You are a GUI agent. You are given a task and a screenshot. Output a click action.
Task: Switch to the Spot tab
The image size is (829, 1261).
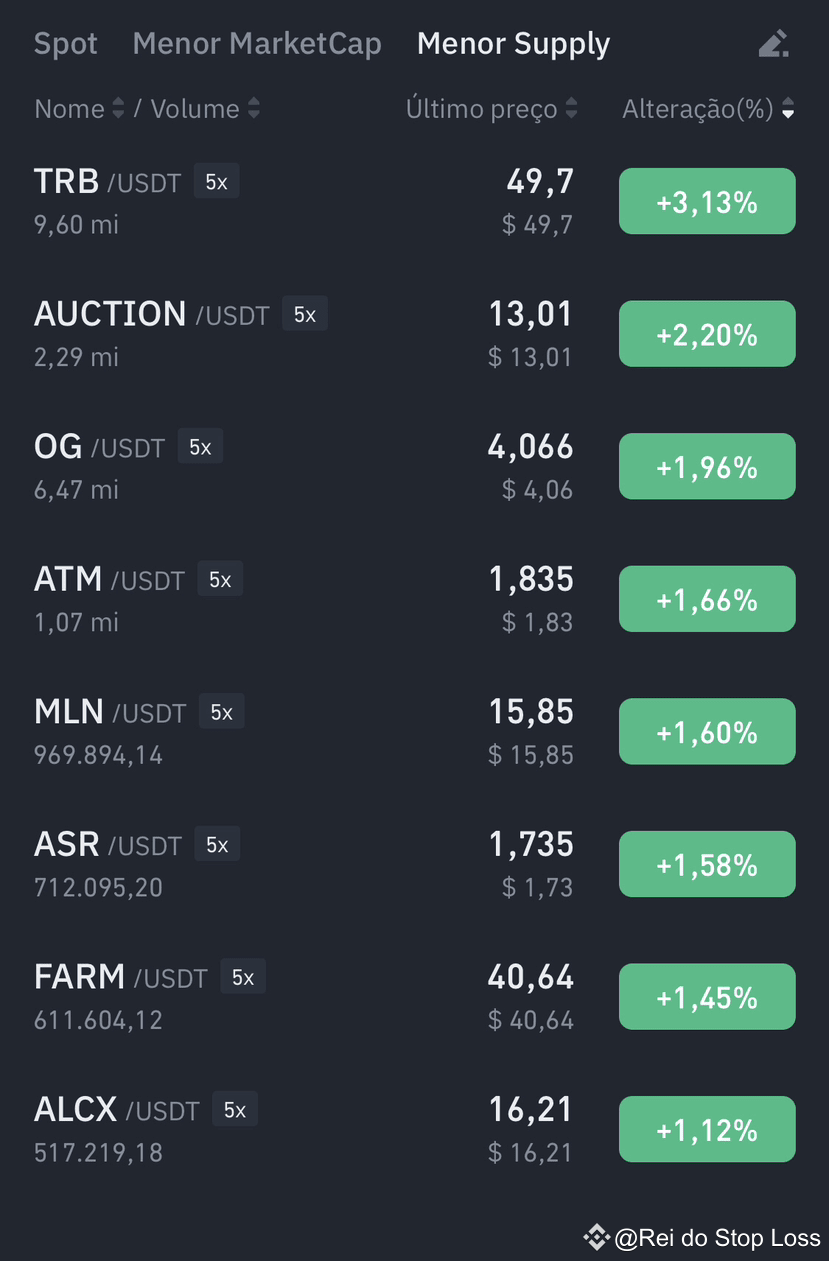pos(66,44)
